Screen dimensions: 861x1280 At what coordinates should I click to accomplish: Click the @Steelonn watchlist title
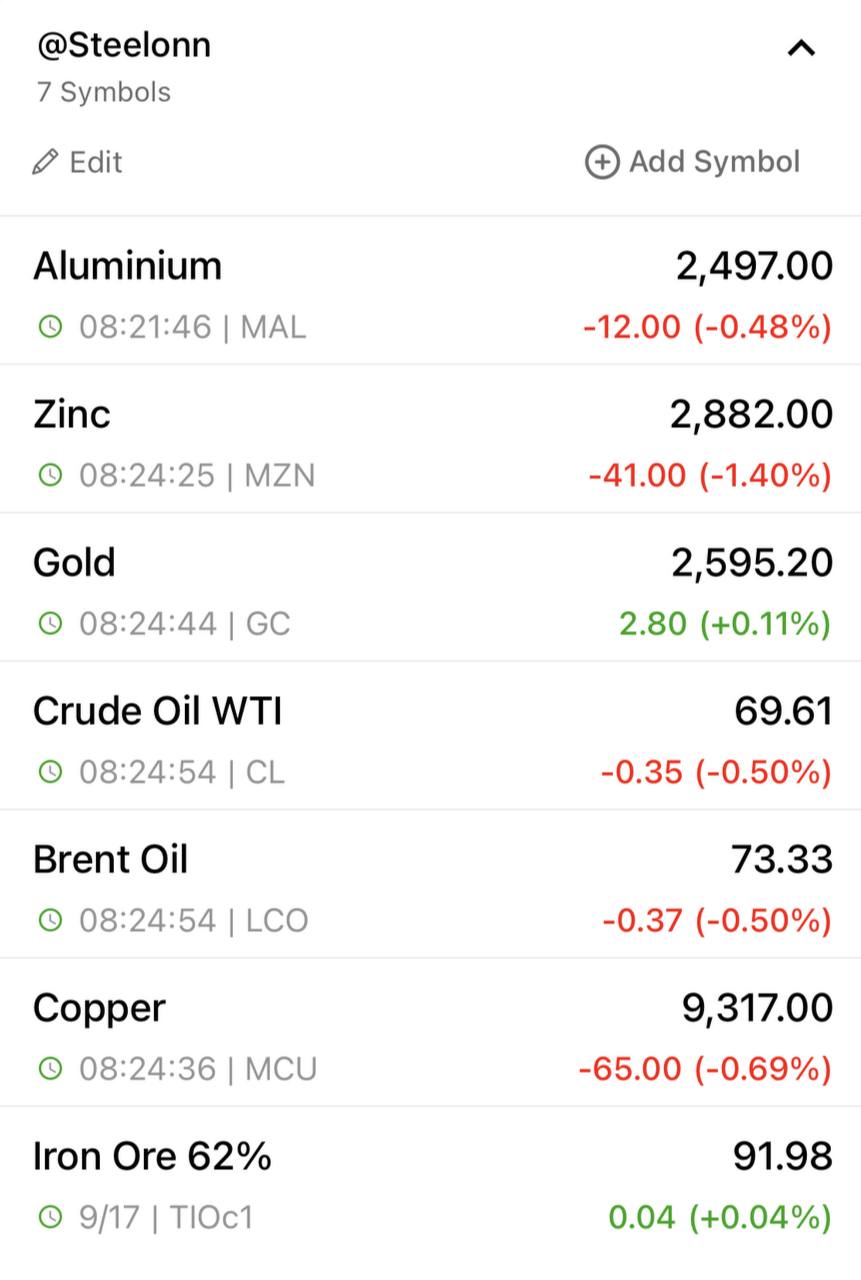(x=124, y=45)
